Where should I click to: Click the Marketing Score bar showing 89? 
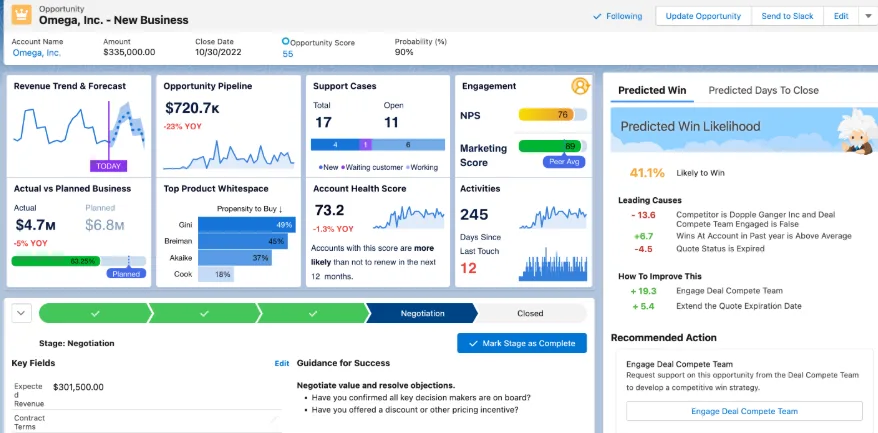point(553,146)
